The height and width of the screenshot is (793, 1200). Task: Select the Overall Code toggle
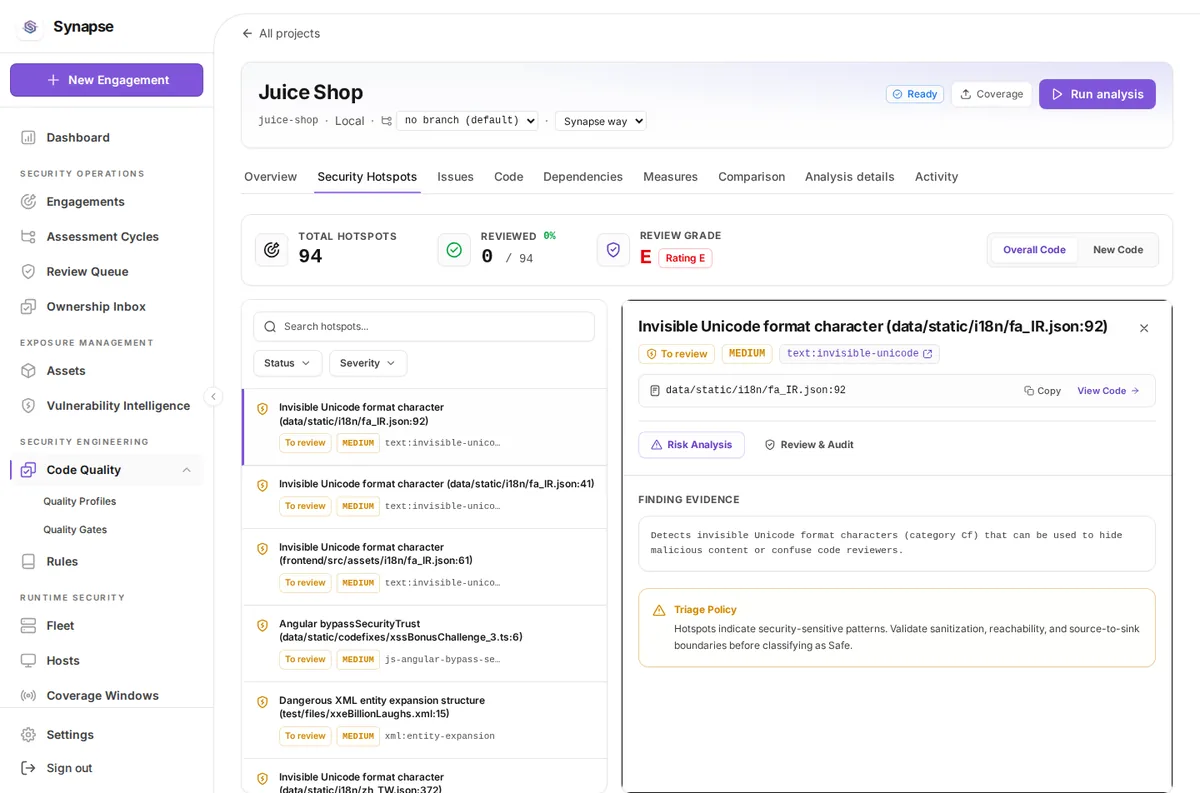1034,250
